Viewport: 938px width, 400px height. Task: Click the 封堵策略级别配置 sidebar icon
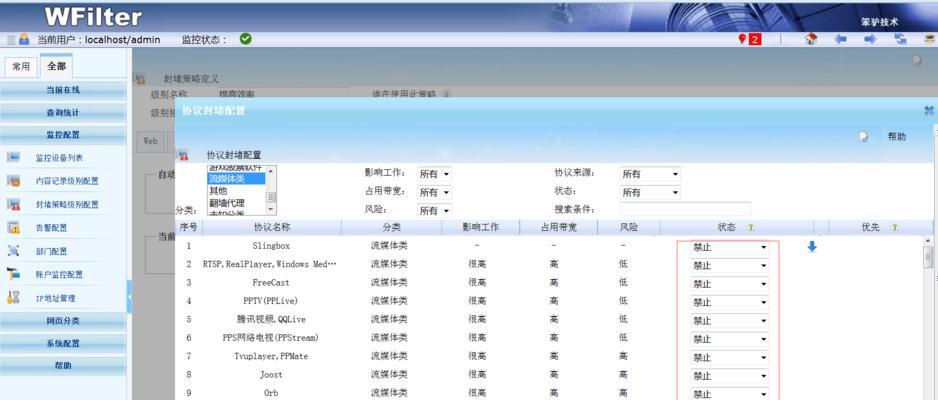point(14,204)
